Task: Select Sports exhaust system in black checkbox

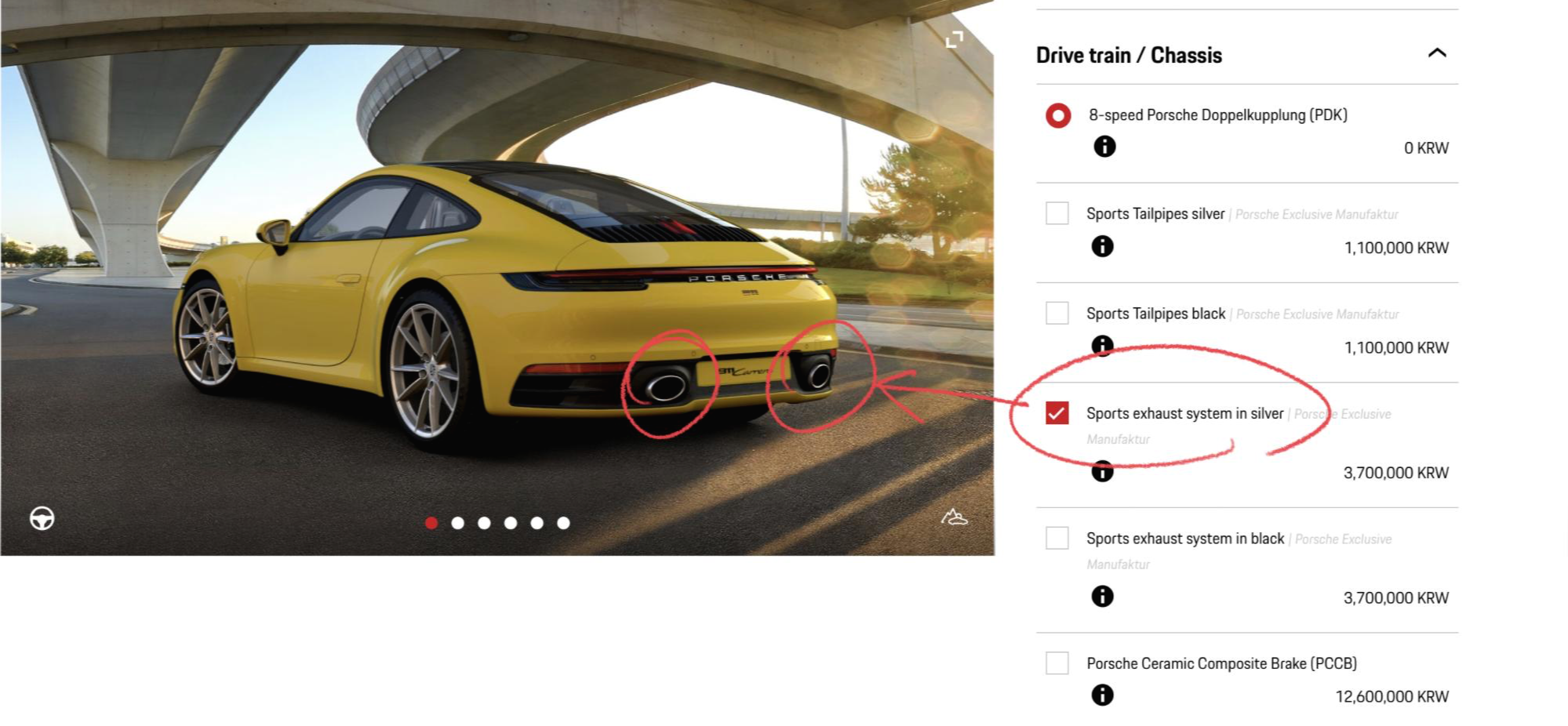Action: click(1057, 538)
